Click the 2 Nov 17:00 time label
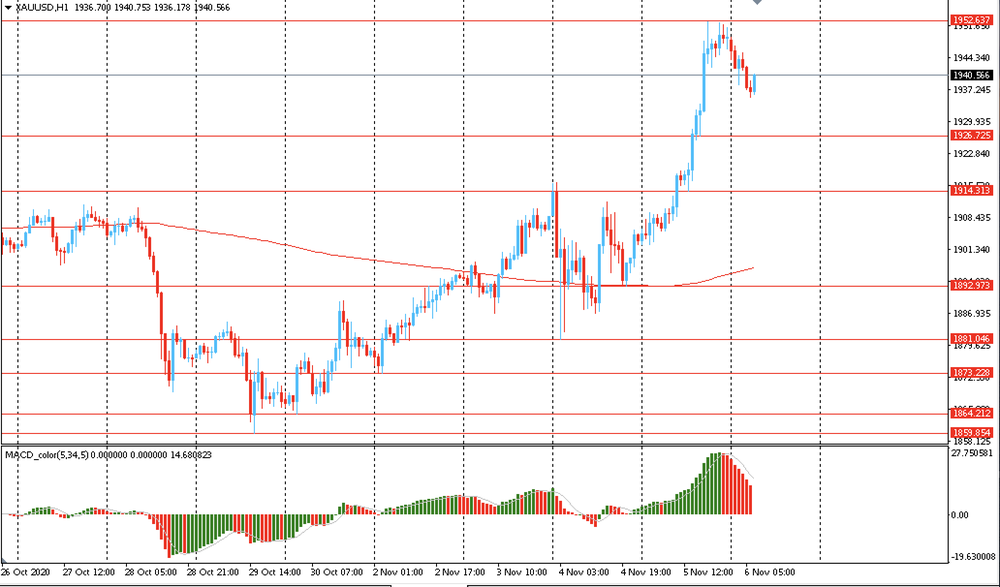Viewport: 1000px width, 587px height. click(459, 573)
